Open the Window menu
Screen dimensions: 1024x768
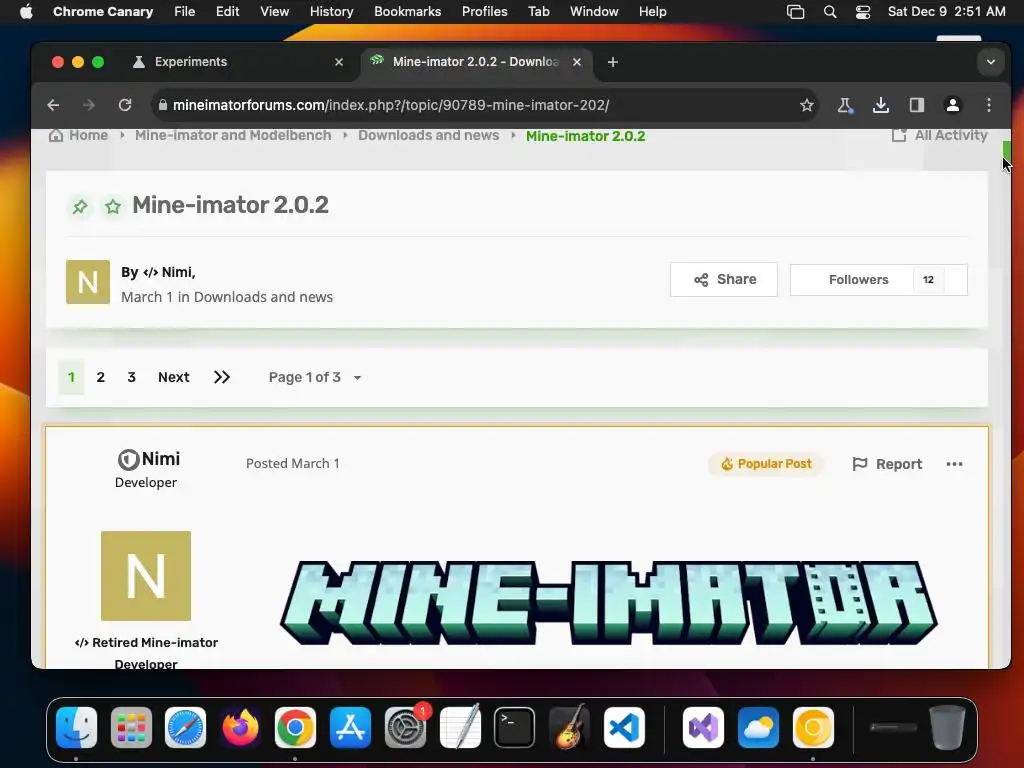point(594,11)
